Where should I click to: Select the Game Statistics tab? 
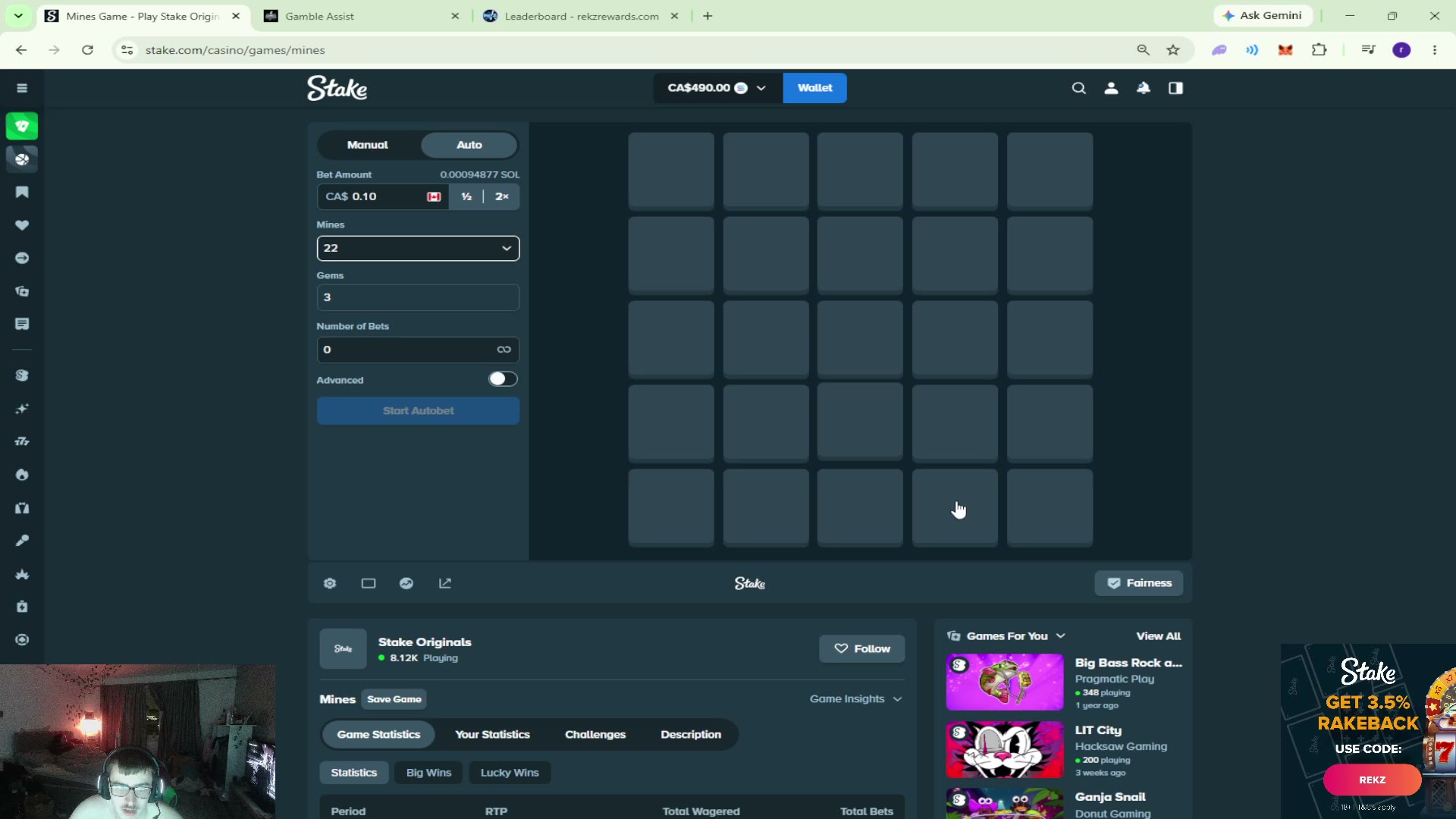click(378, 734)
